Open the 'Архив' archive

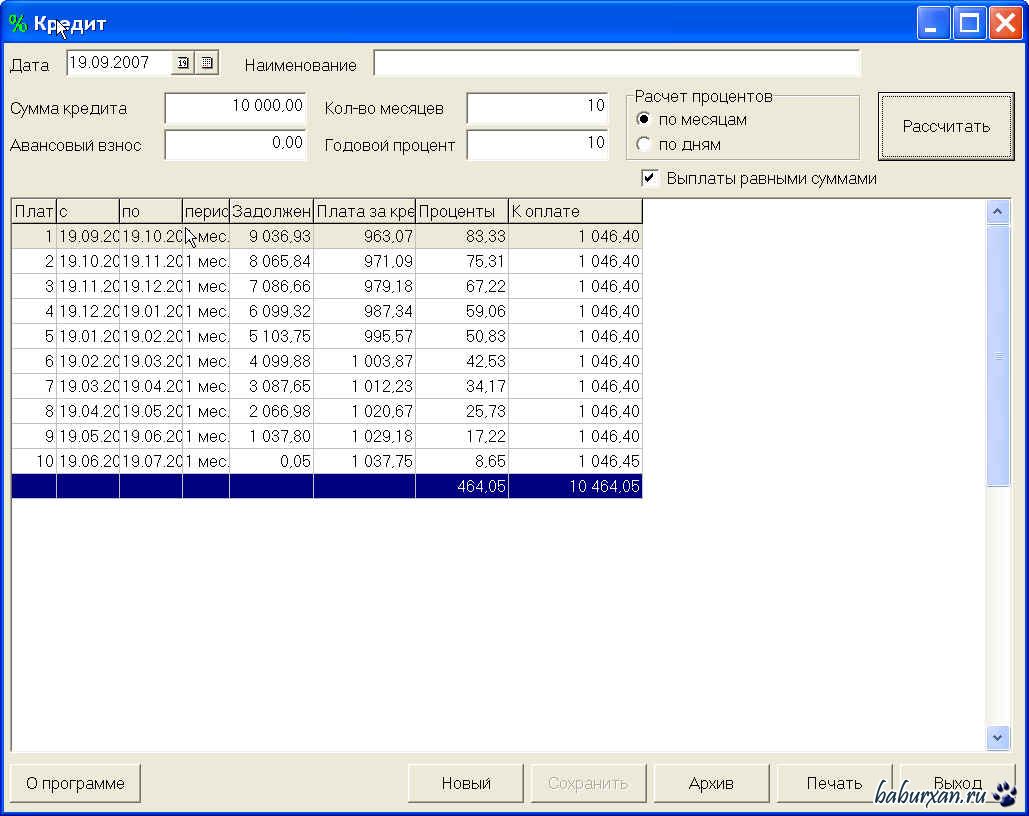(x=711, y=783)
